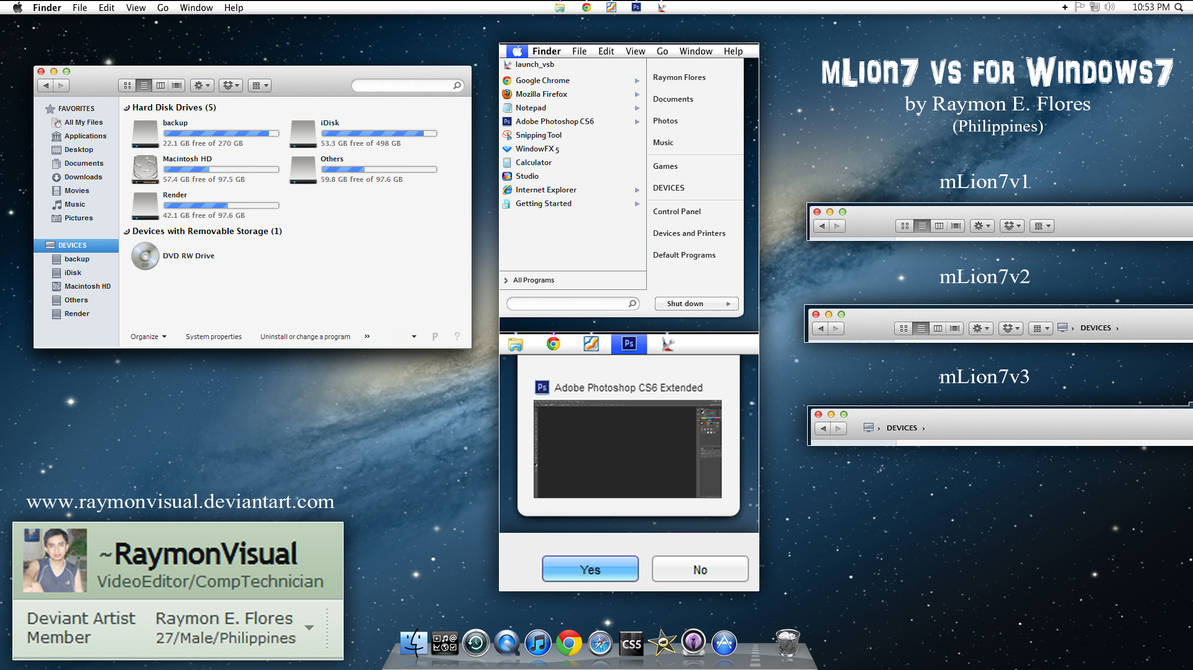Image resolution: width=1193 pixels, height=670 pixels.
Task: Open the Window menu of the second Finder window
Action: tap(696, 50)
